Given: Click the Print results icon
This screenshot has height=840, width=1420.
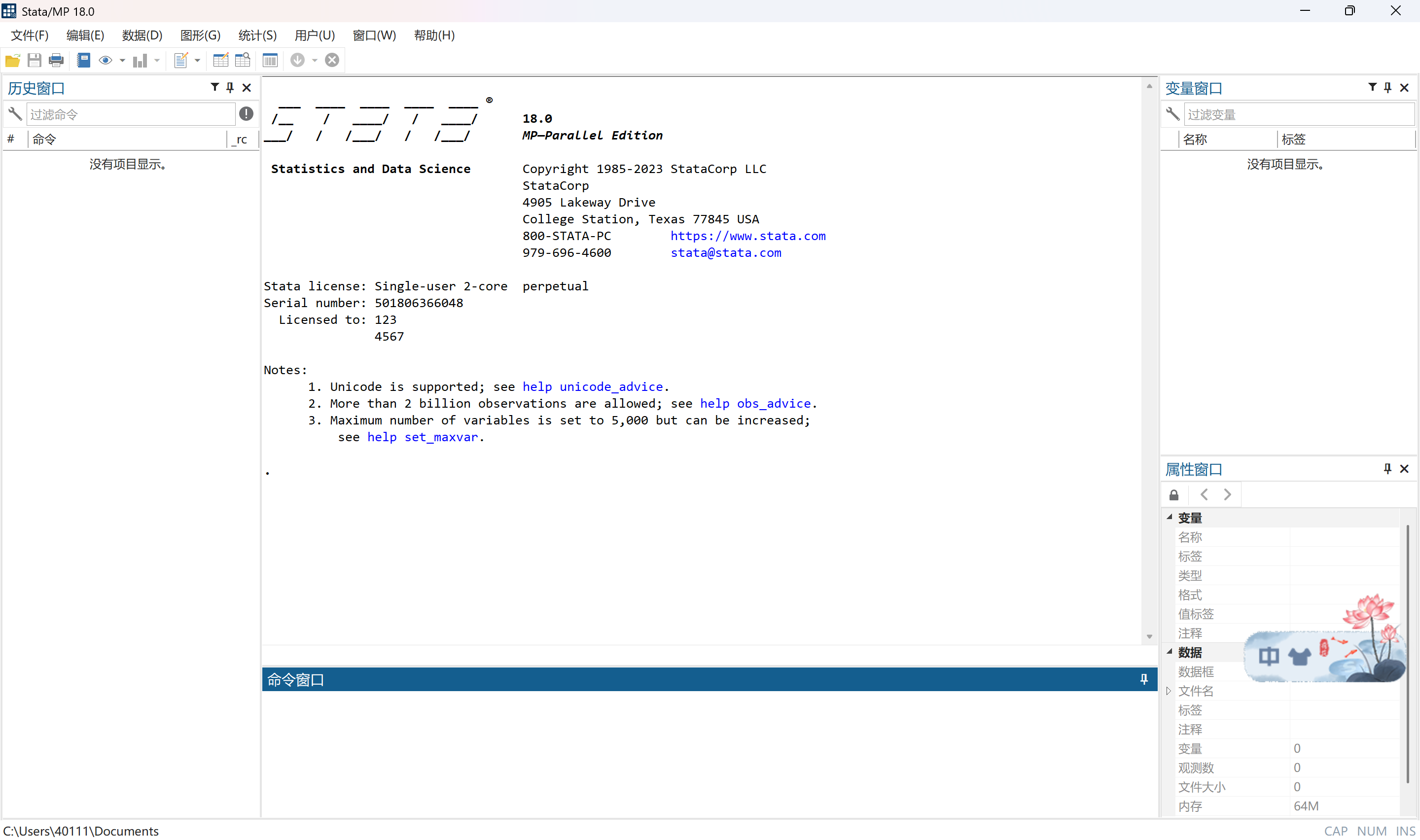Looking at the screenshot, I should pos(56,60).
